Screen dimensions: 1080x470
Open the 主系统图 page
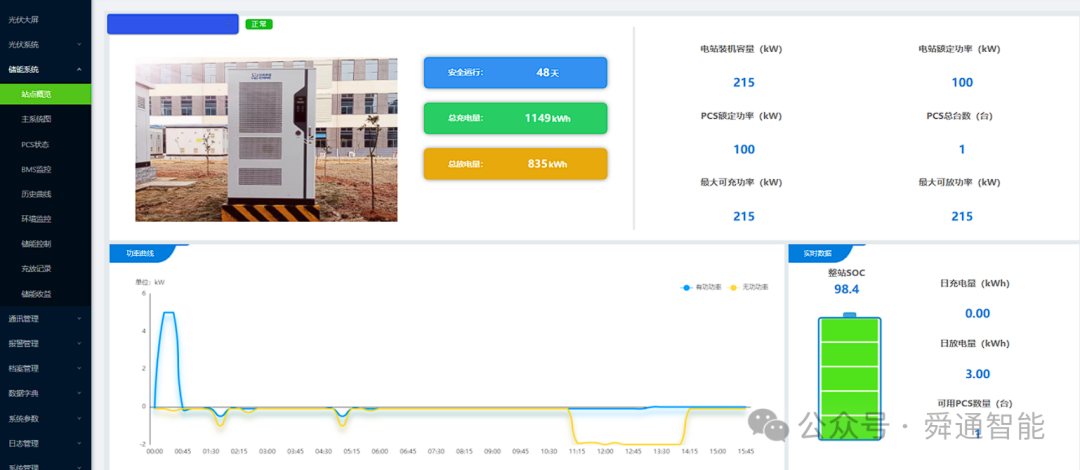click(x=45, y=119)
